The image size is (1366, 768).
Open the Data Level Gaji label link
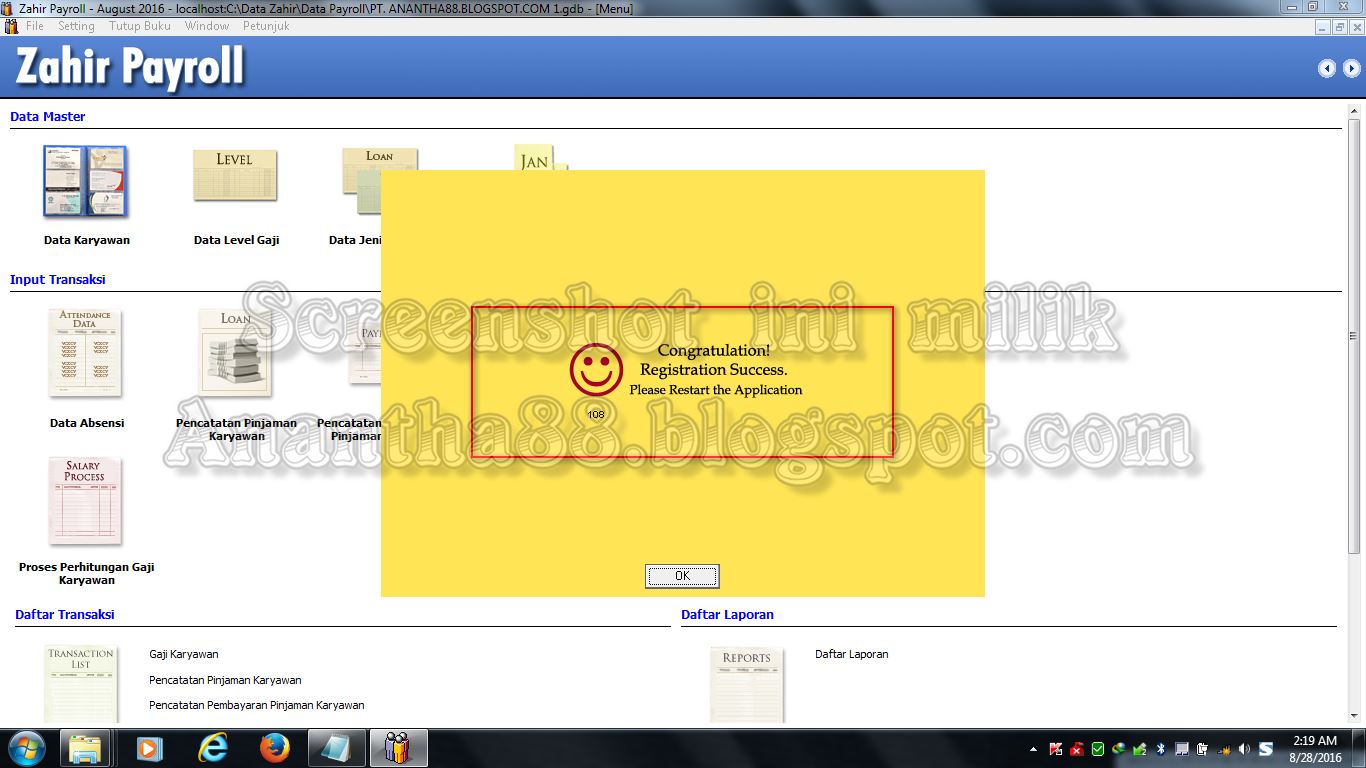click(x=237, y=240)
